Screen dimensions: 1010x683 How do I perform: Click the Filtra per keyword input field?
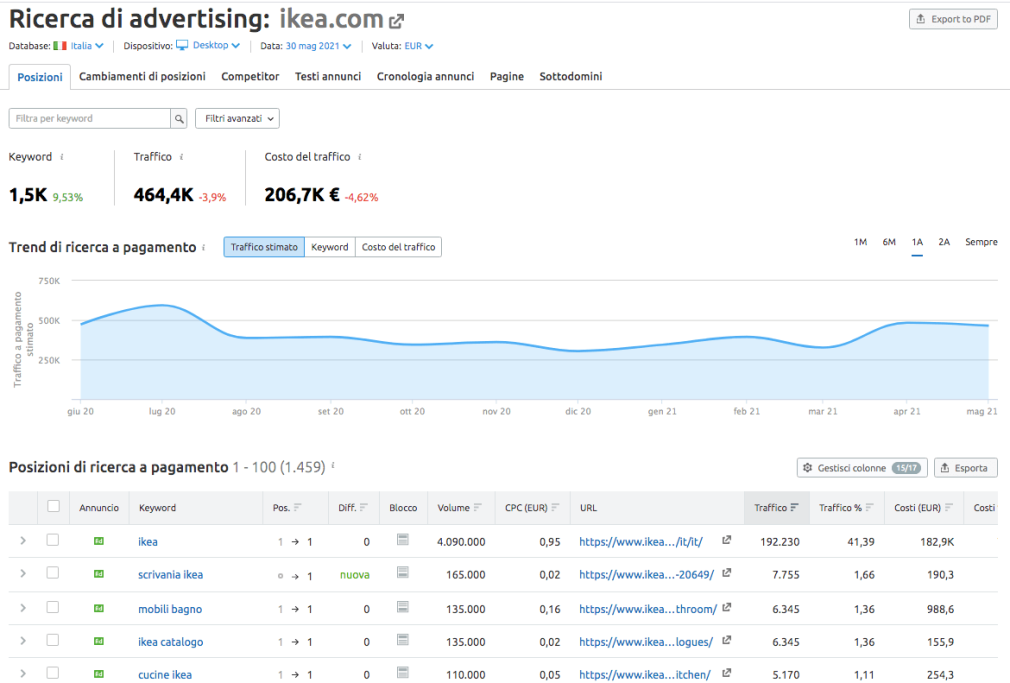90,119
